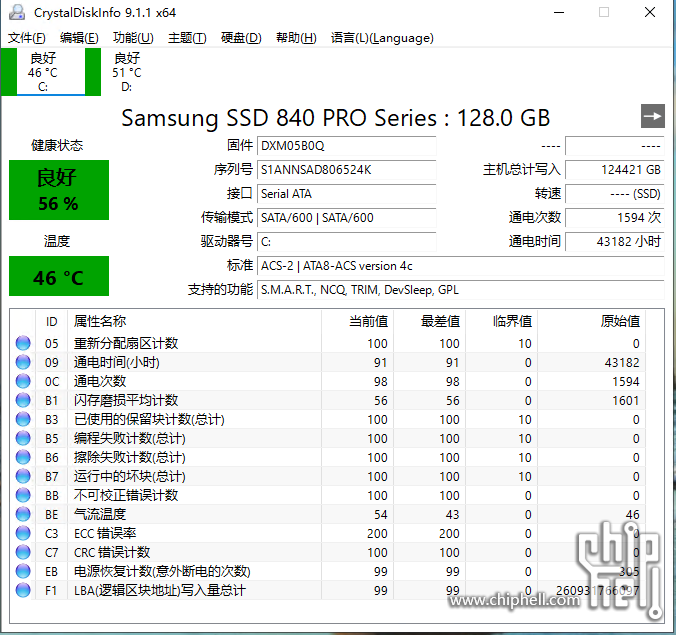Select the 擦除失败计数(总计) row
Screen dimensions: 676x635
click(328, 457)
